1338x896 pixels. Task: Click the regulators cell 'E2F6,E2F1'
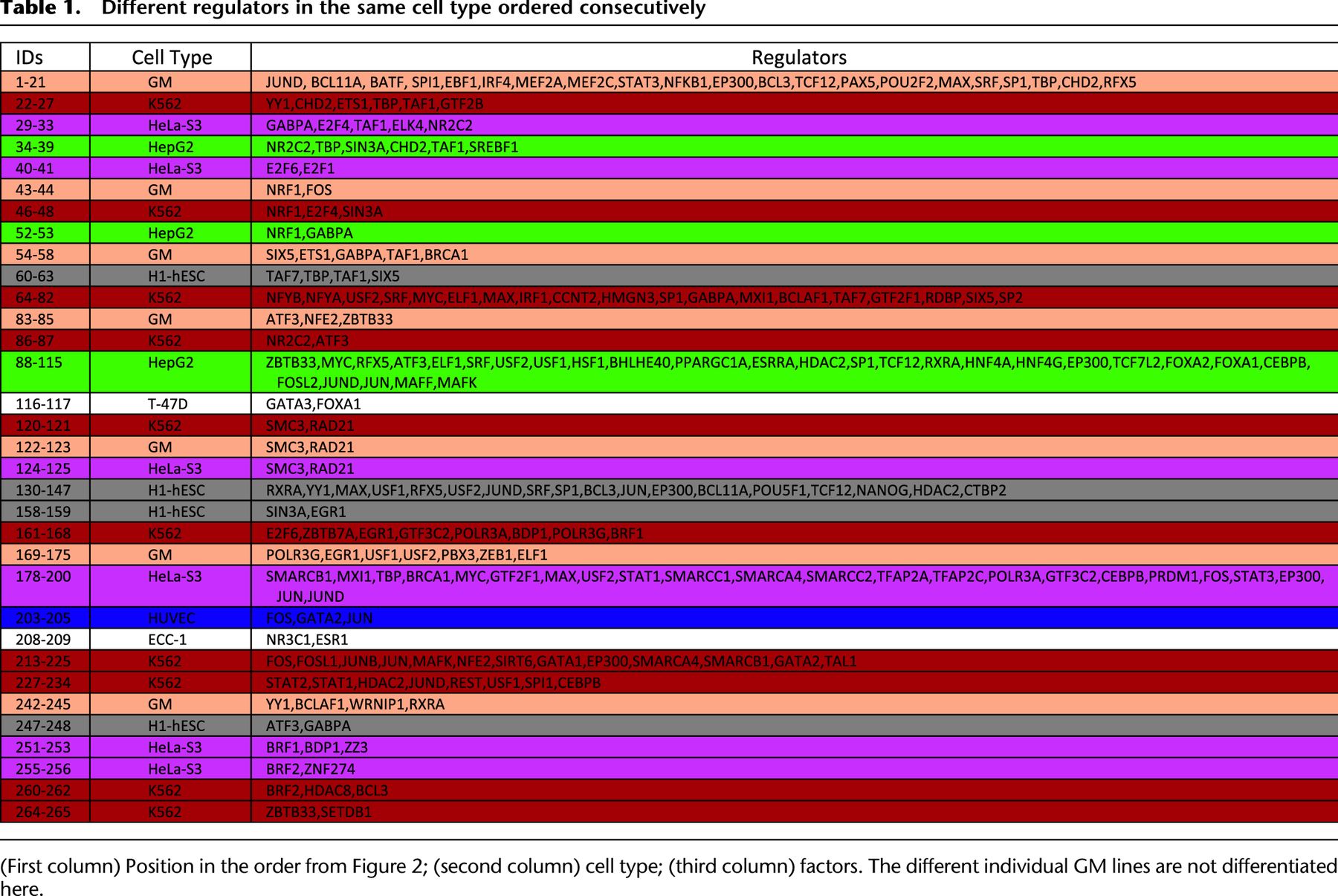pyautogui.click(x=300, y=169)
